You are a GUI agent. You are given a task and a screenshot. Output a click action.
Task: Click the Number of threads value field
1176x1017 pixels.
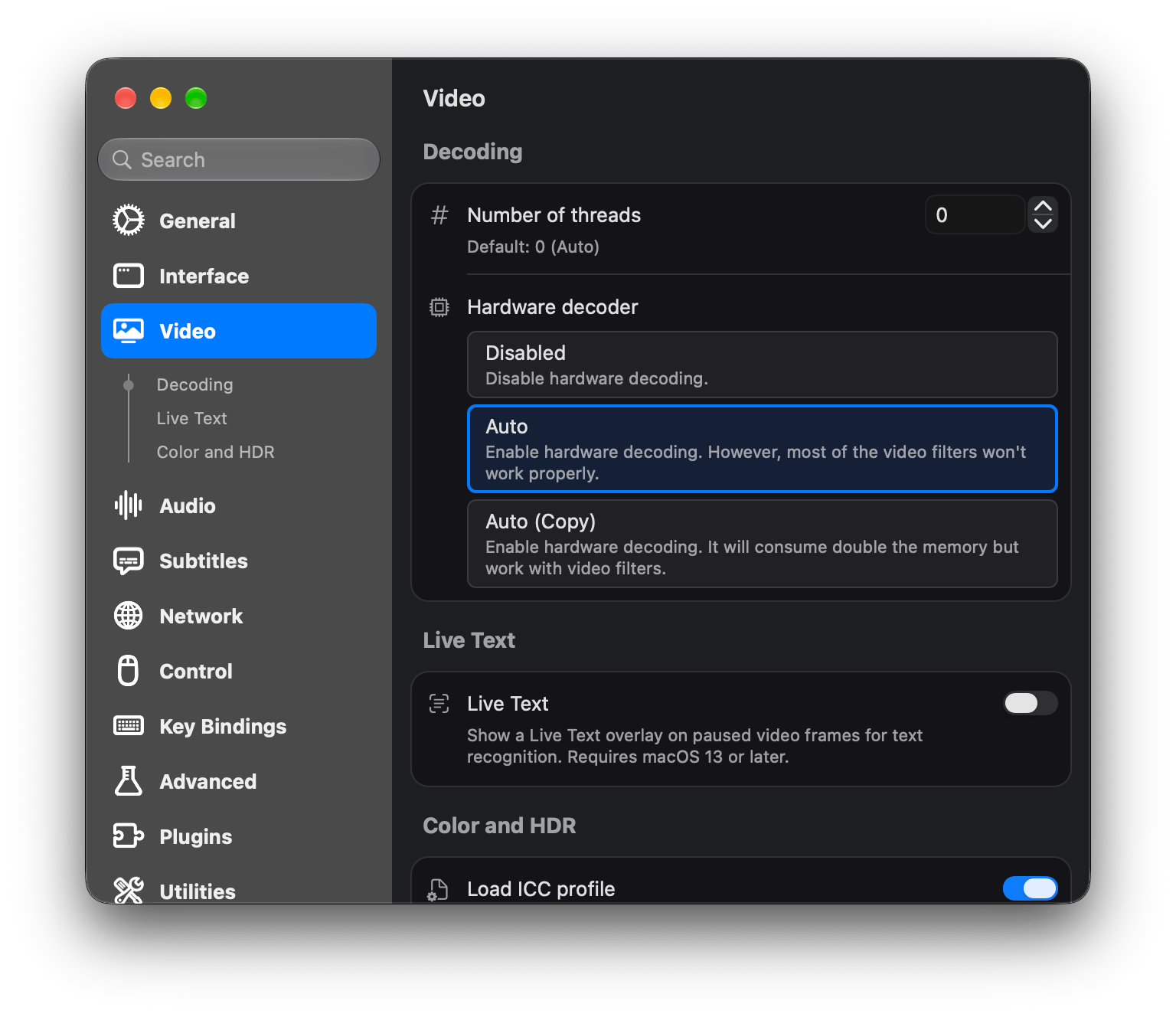[x=975, y=215]
